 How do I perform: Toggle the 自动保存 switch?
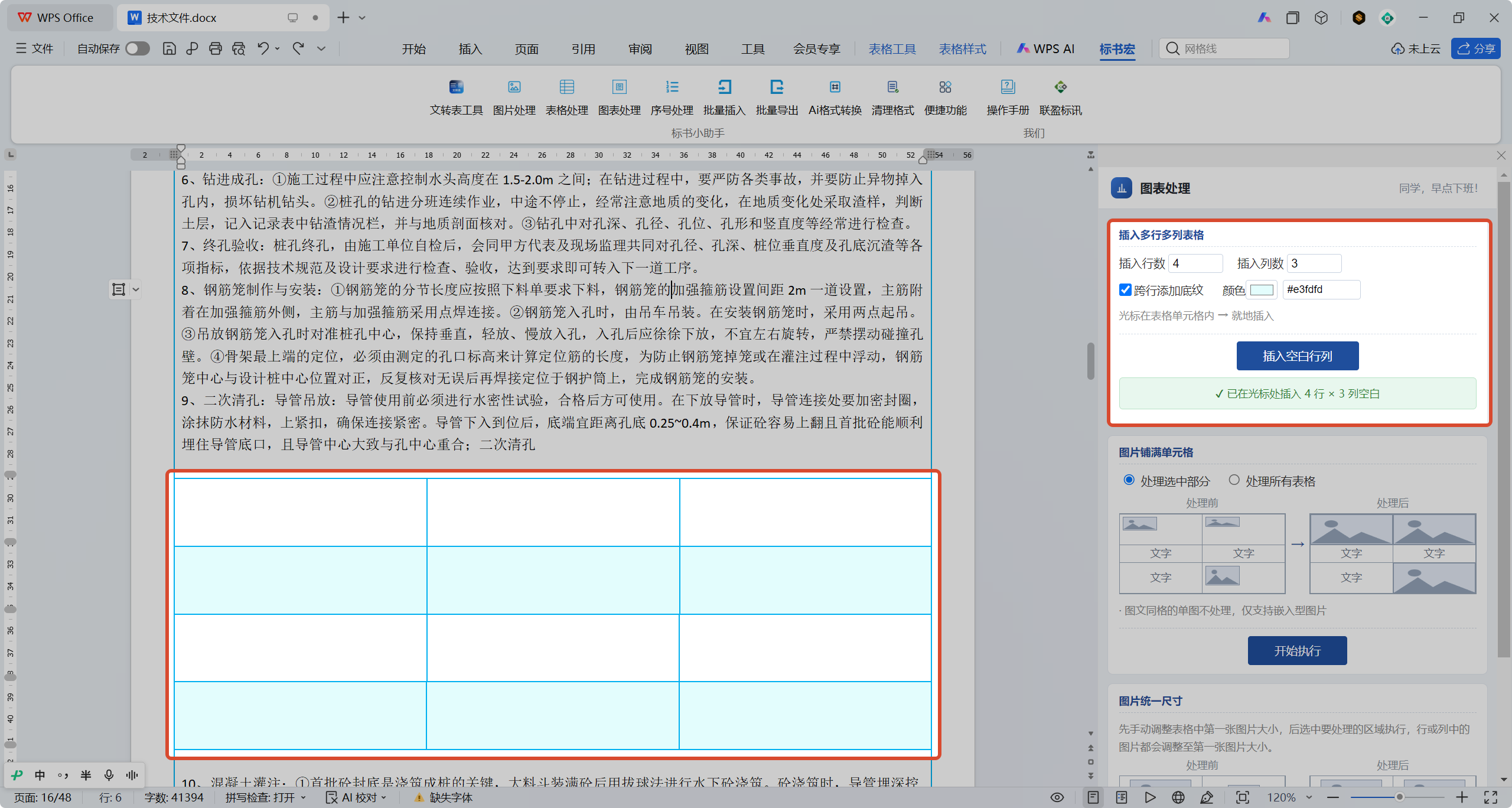(137, 48)
